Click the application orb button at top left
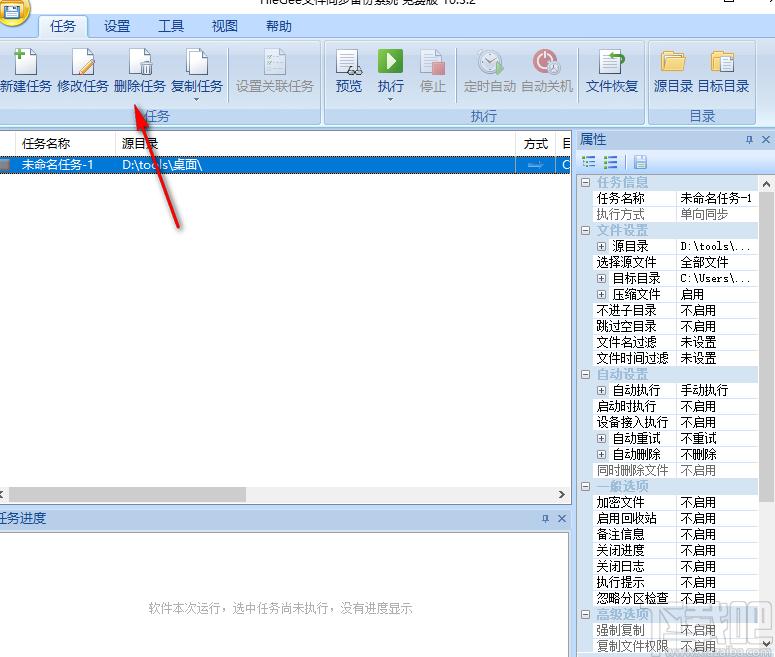This screenshot has height=657, width=775. click(12, 11)
